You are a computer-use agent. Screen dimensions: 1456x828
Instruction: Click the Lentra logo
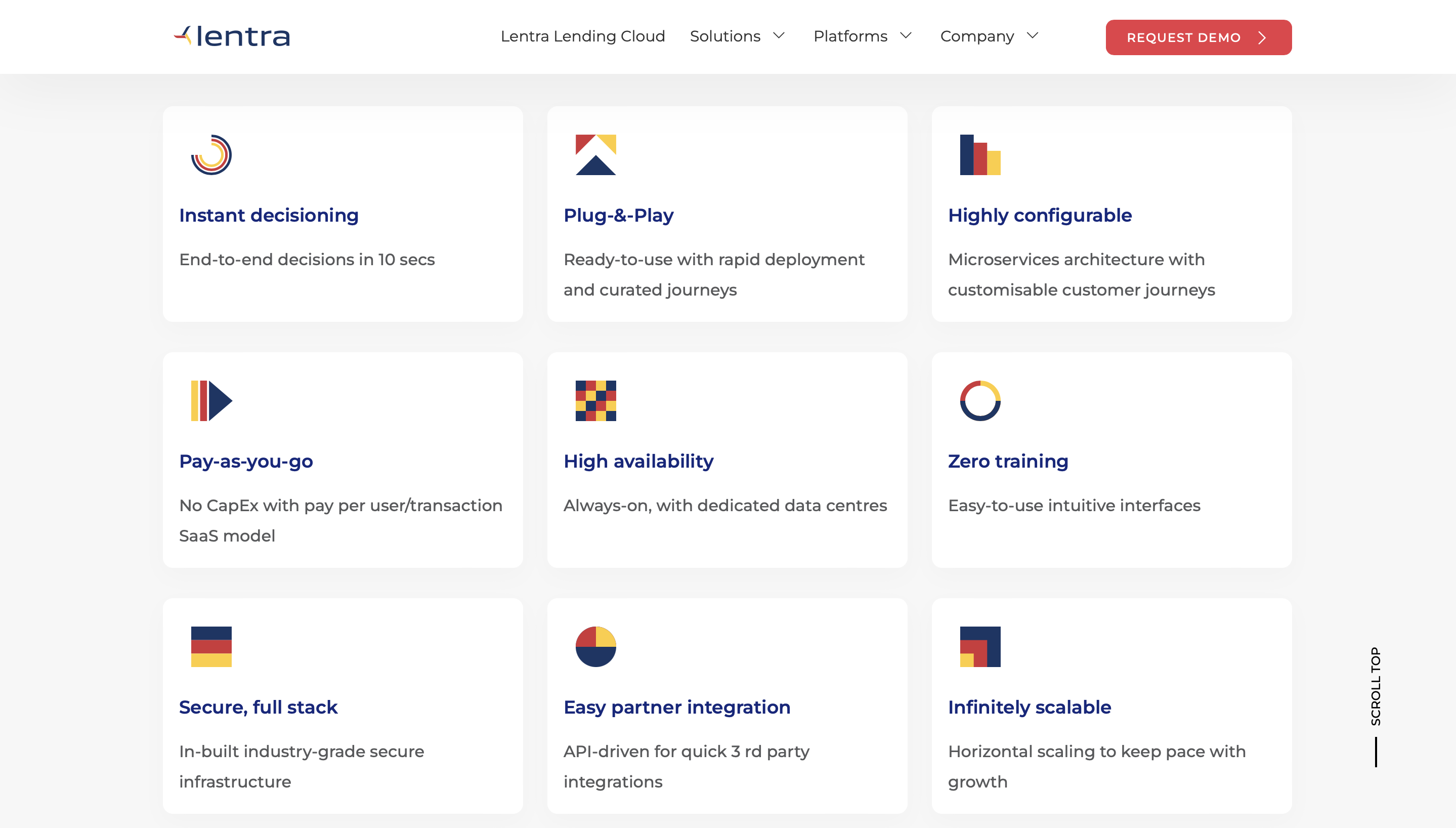point(232,36)
